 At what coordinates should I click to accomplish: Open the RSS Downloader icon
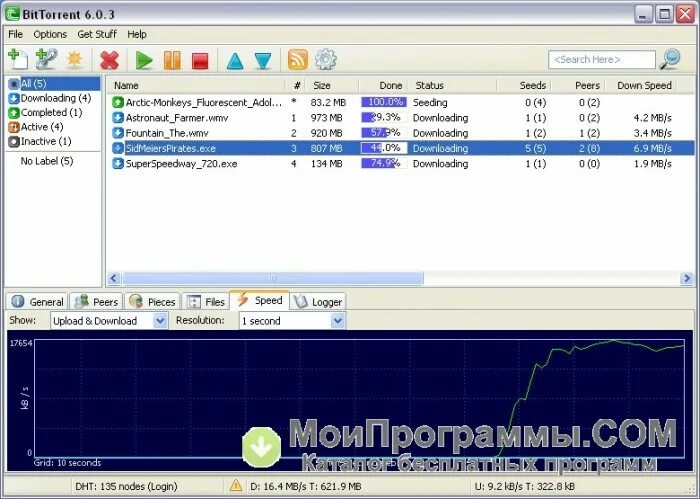click(x=298, y=60)
